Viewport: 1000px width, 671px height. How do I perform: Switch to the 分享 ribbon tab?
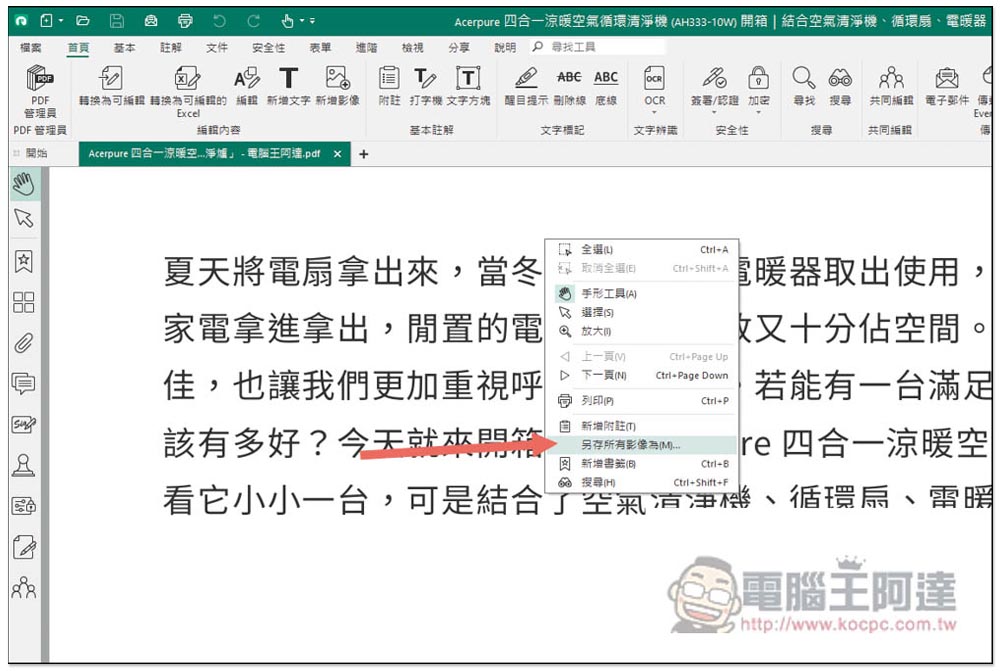click(459, 48)
